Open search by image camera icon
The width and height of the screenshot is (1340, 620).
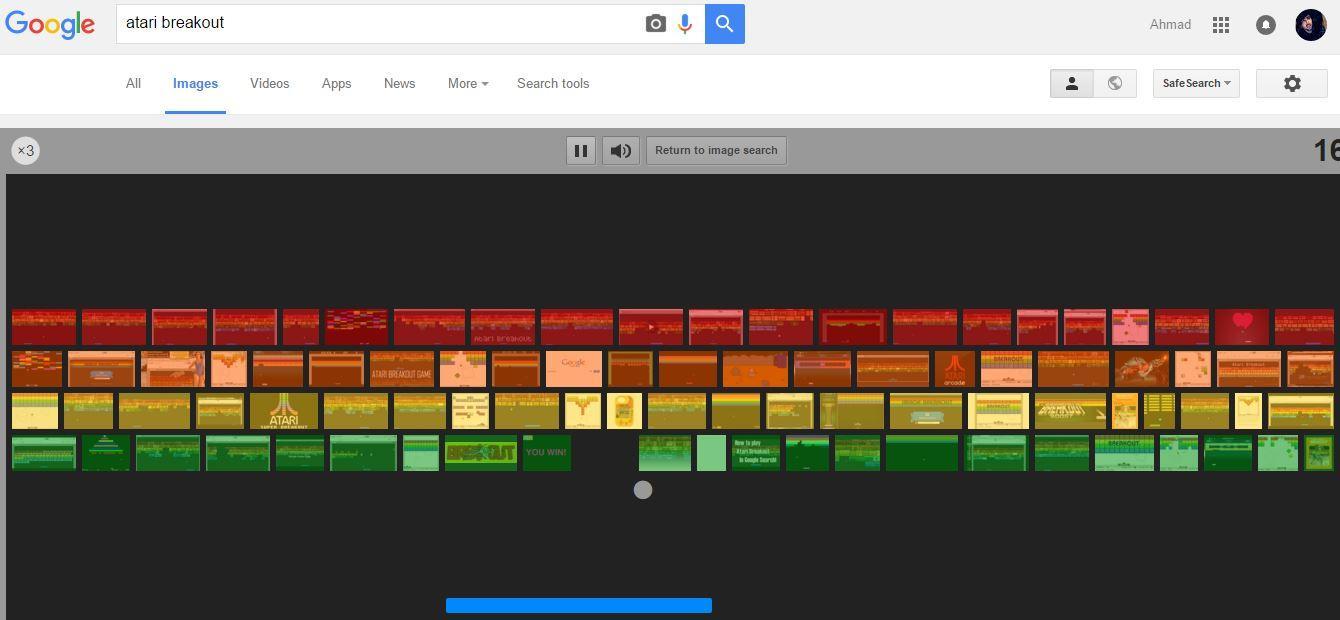point(655,24)
